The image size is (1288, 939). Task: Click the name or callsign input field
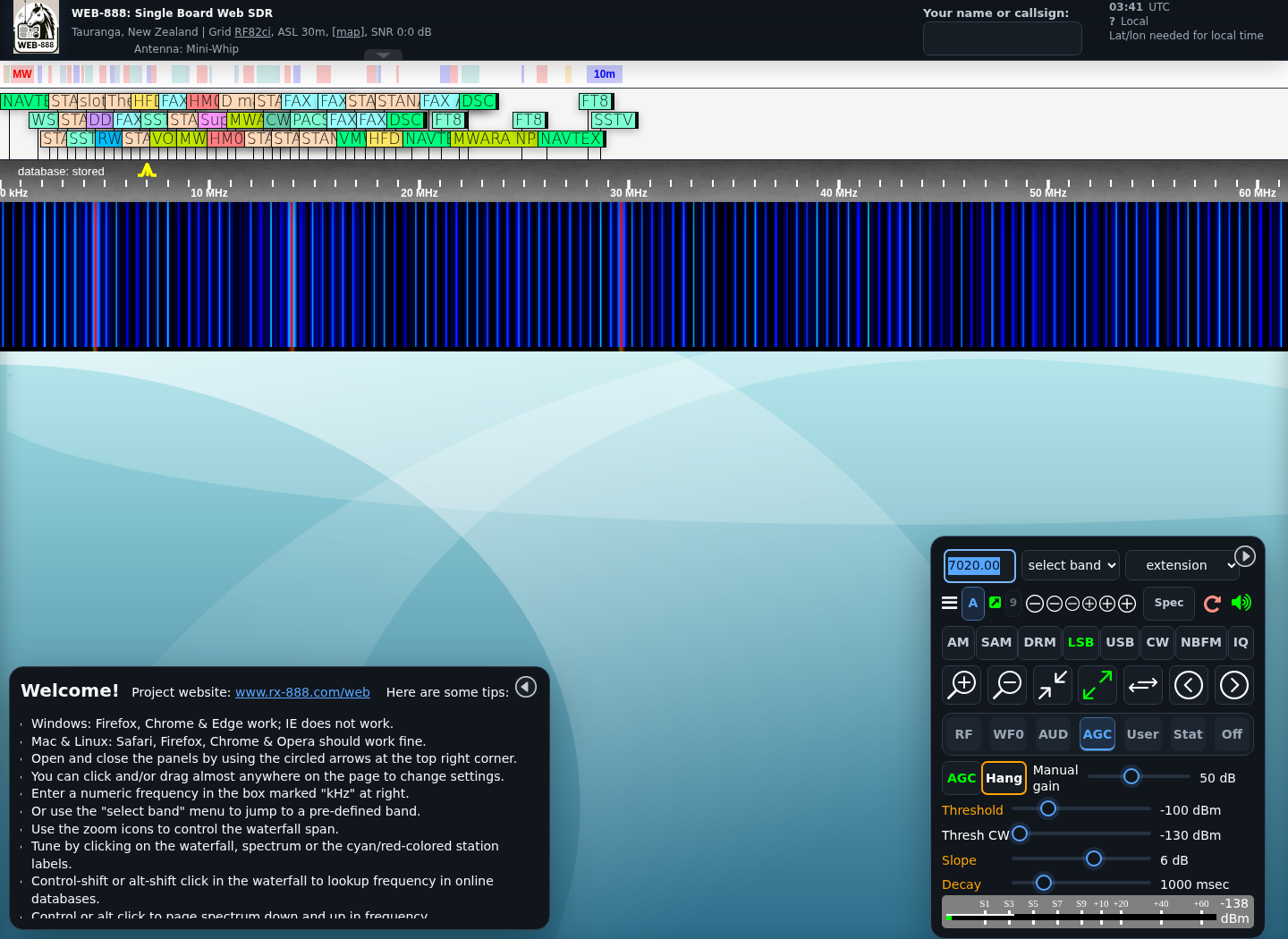click(1002, 38)
